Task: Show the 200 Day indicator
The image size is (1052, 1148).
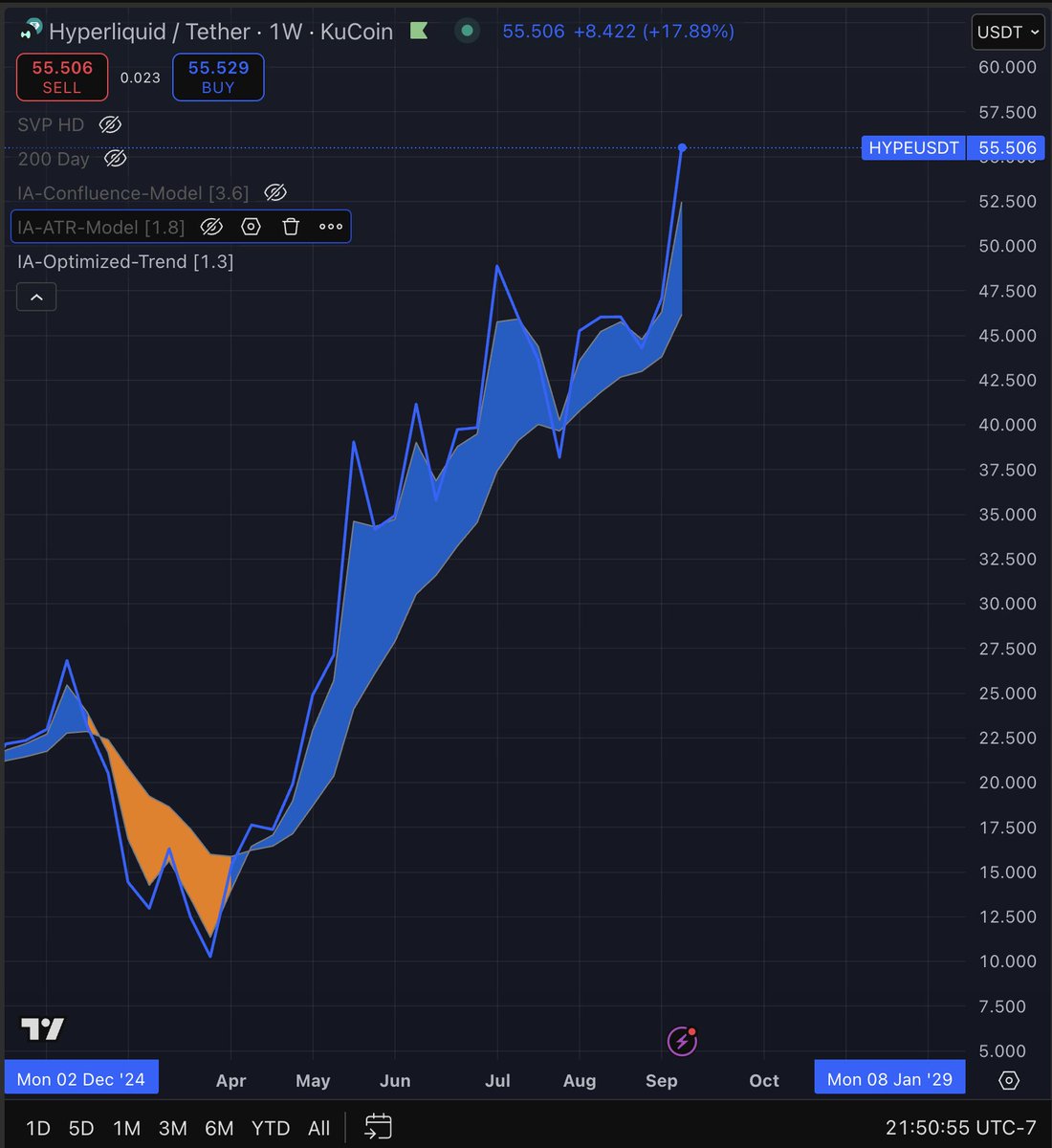Action: click(115, 159)
